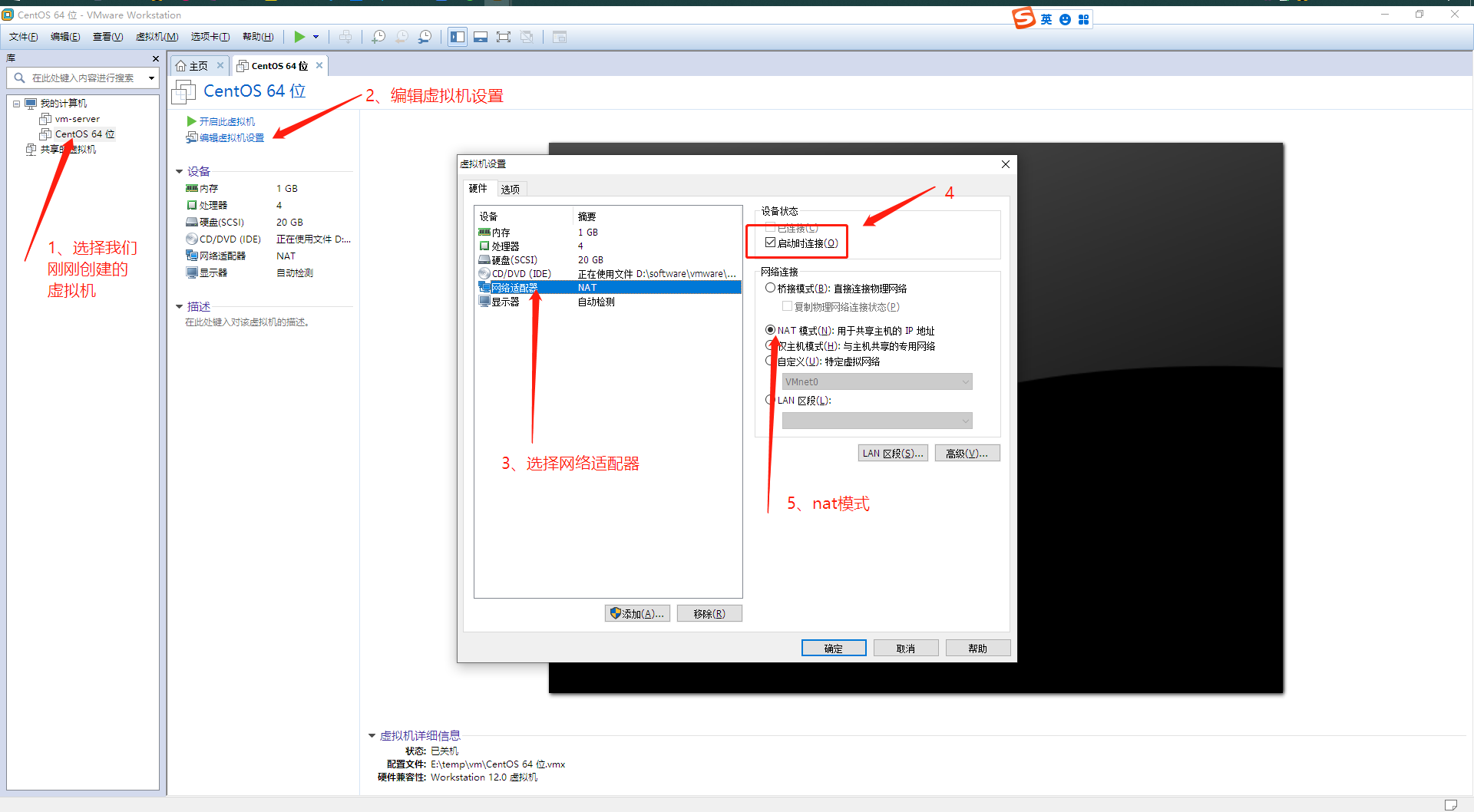
Task: Choose the 仅主机模式 network option
Action: coord(771,345)
